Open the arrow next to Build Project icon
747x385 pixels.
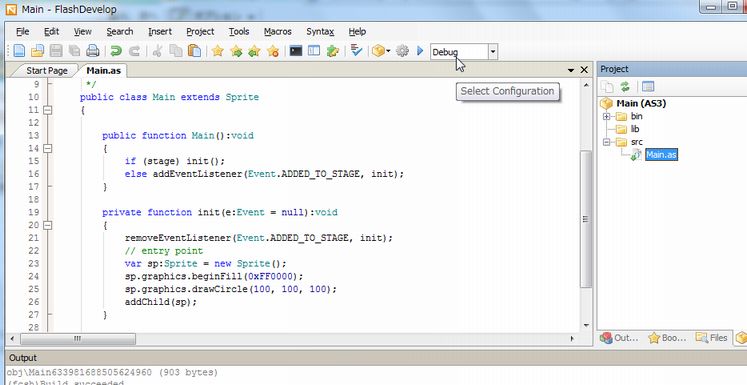(388, 51)
